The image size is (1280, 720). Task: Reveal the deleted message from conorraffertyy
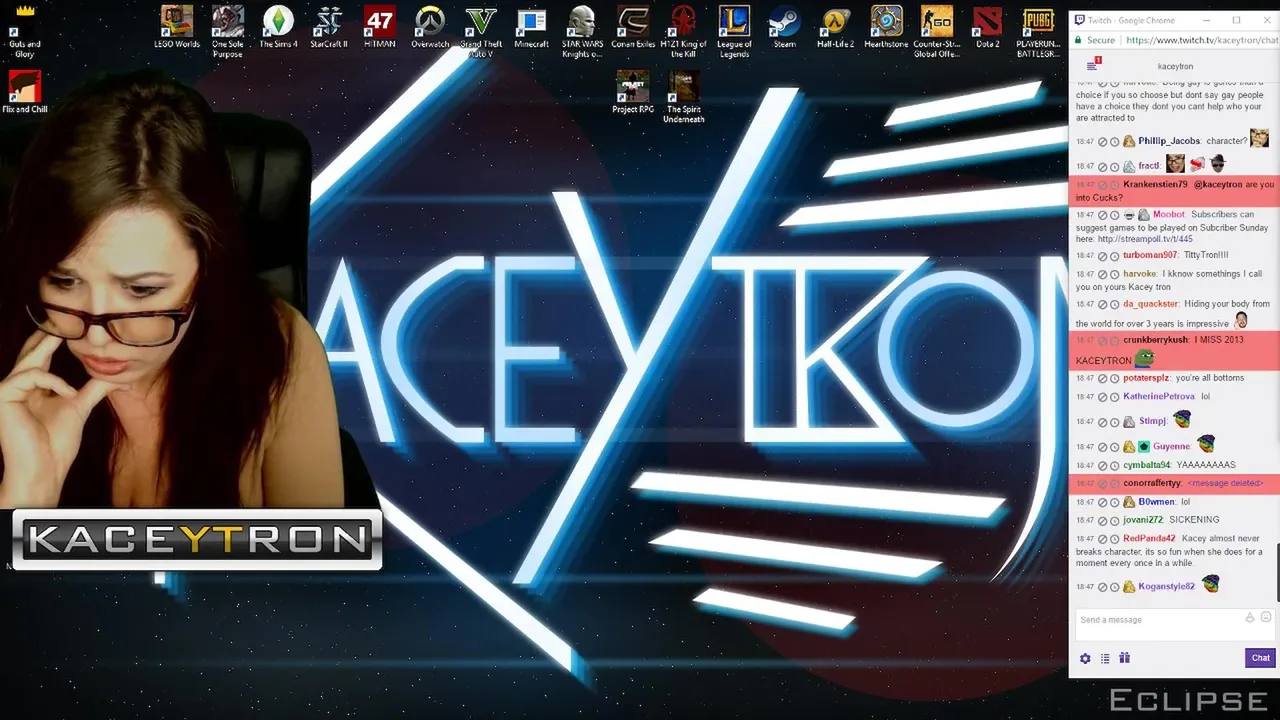coord(1225,484)
